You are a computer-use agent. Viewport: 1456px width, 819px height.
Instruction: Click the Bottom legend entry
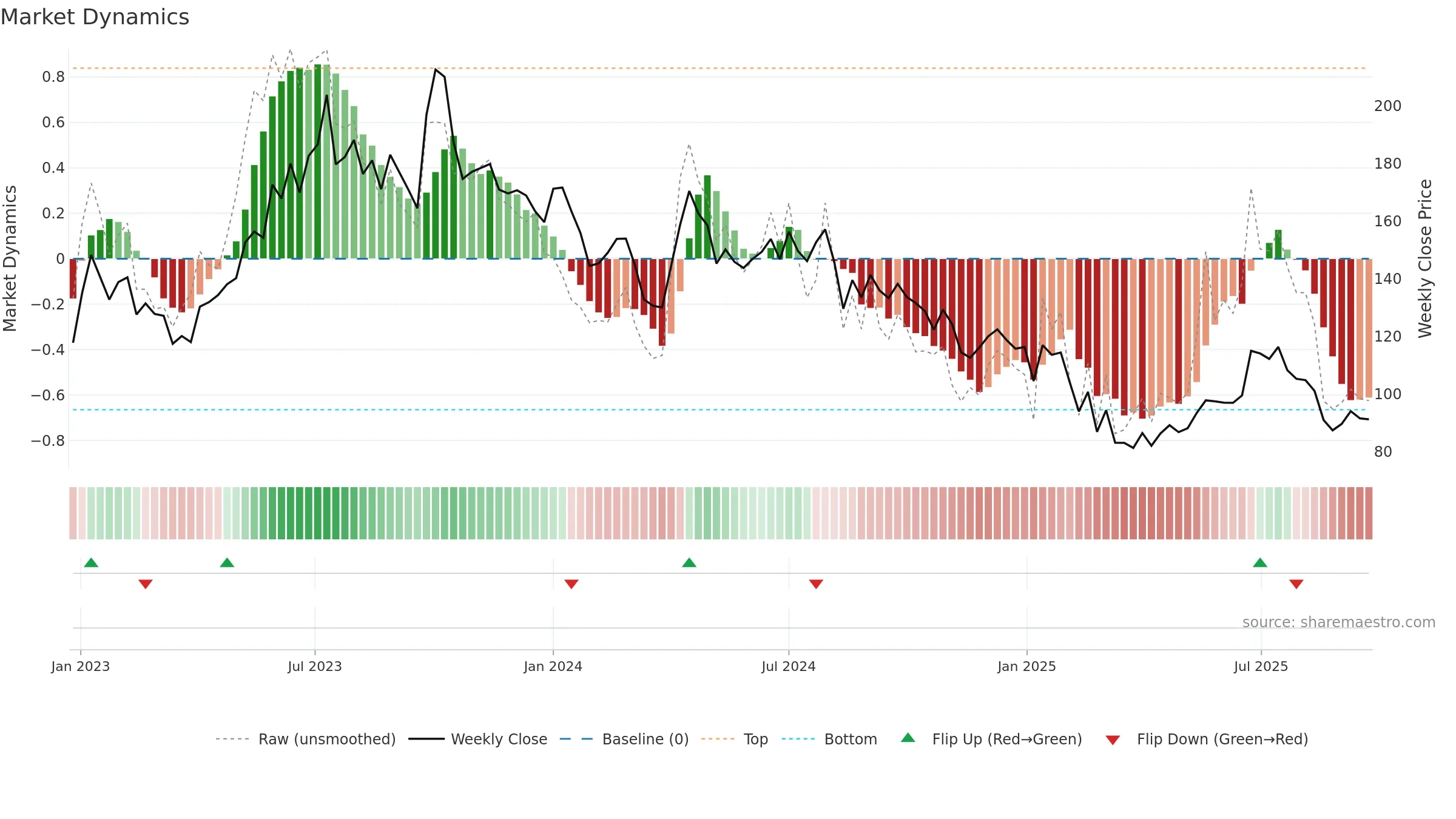click(x=829, y=739)
